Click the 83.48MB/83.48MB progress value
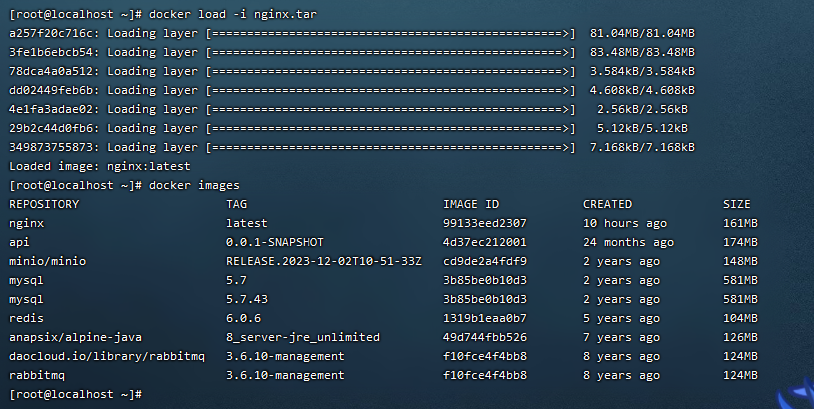Viewport: 814px width, 409px height. 642,52
